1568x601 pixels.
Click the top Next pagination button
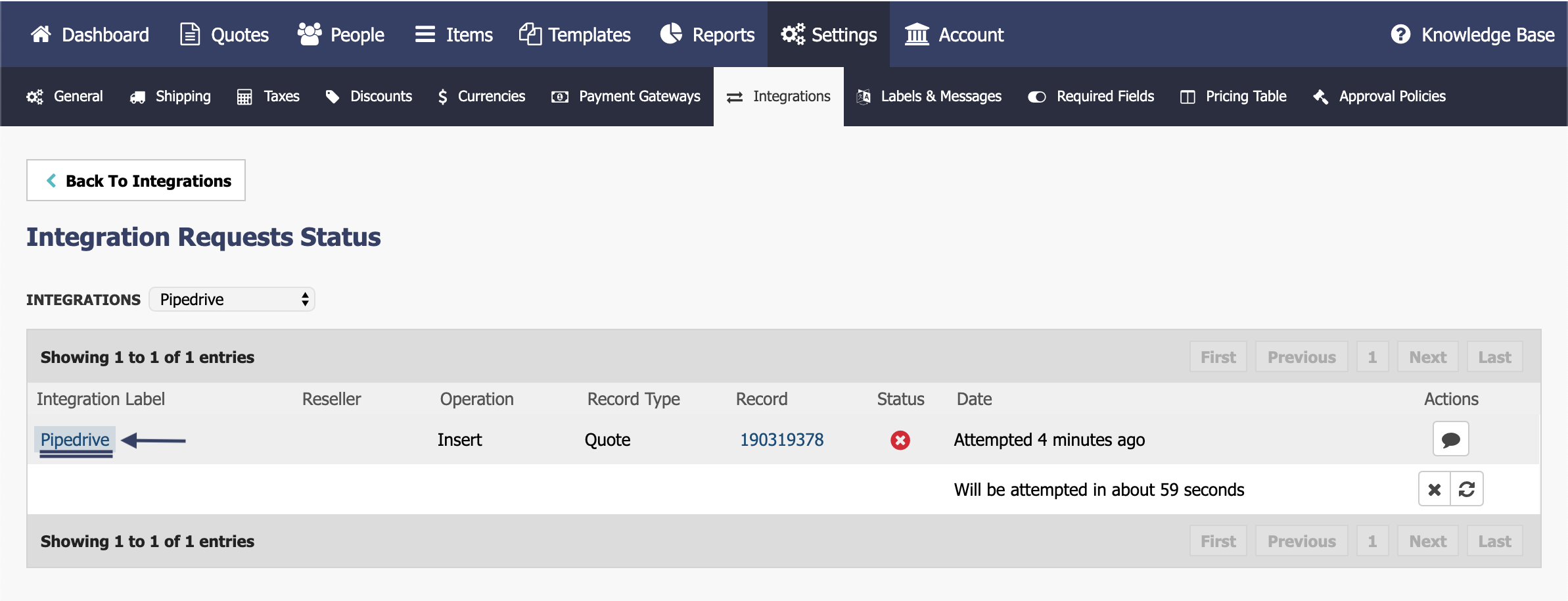1428,357
